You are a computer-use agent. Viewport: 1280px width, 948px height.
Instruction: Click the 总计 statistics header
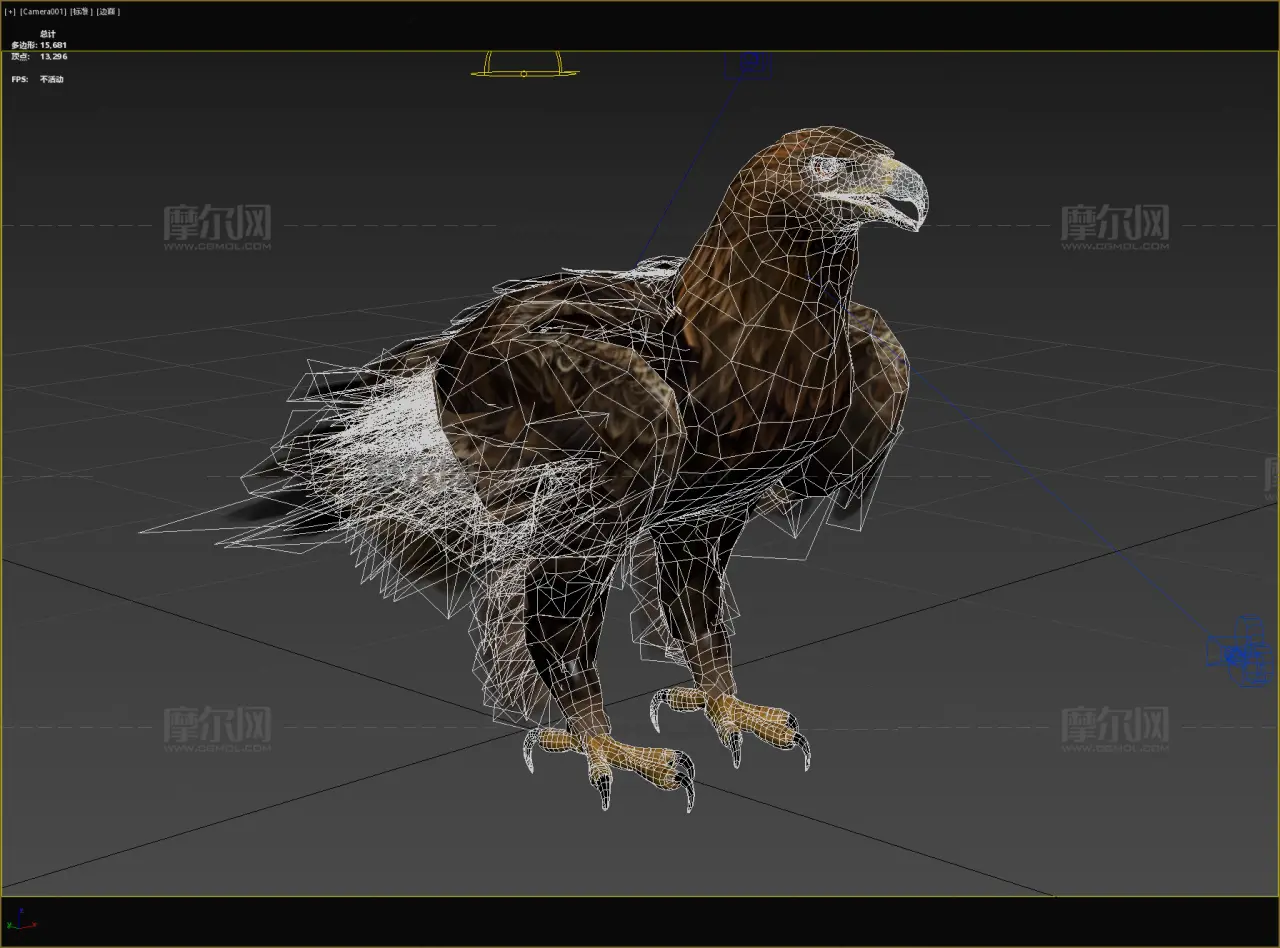(x=48, y=34)
